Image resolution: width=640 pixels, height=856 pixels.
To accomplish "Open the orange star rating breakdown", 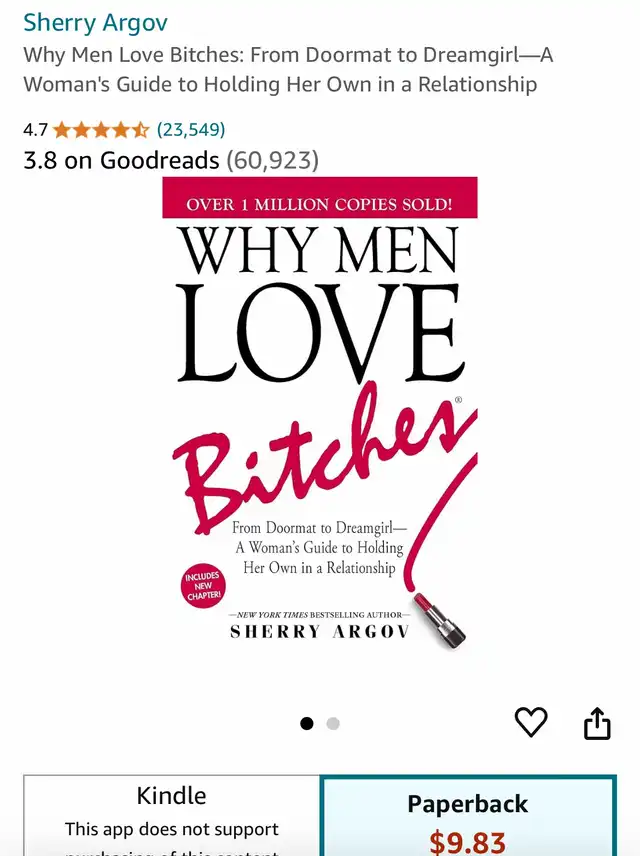I will 101,130.
